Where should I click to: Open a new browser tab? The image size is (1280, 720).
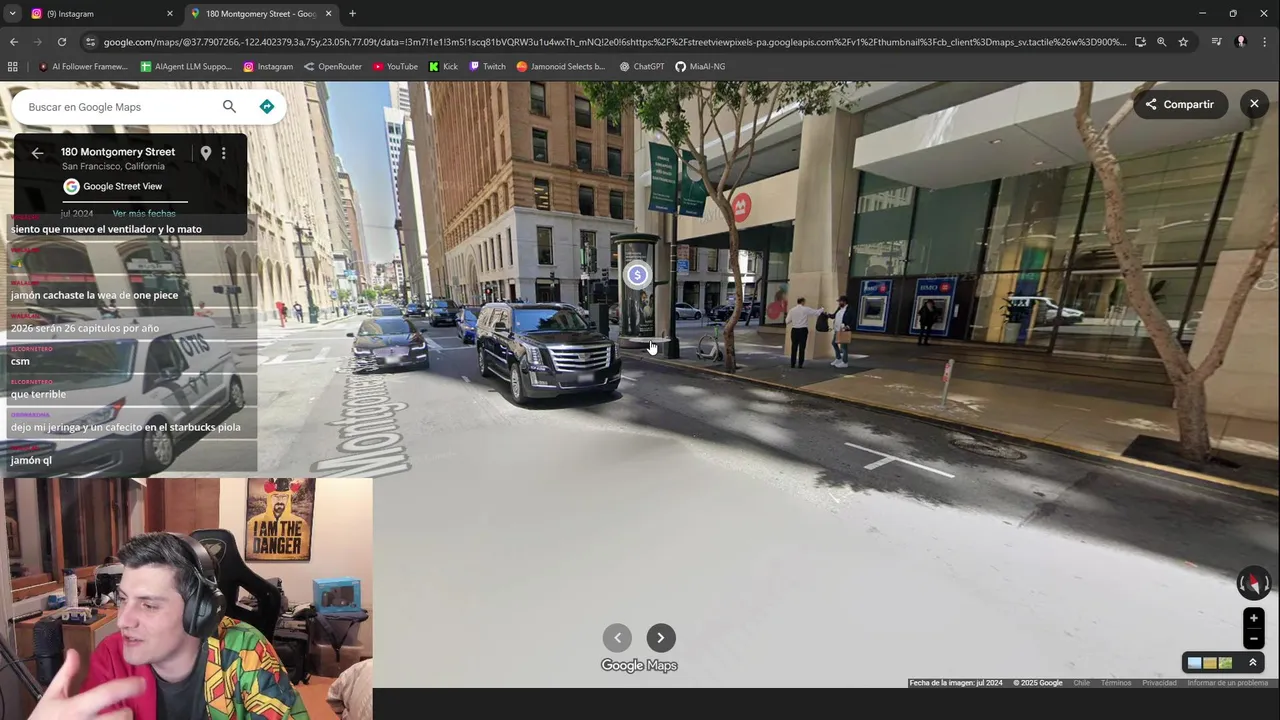coord(352,14)
